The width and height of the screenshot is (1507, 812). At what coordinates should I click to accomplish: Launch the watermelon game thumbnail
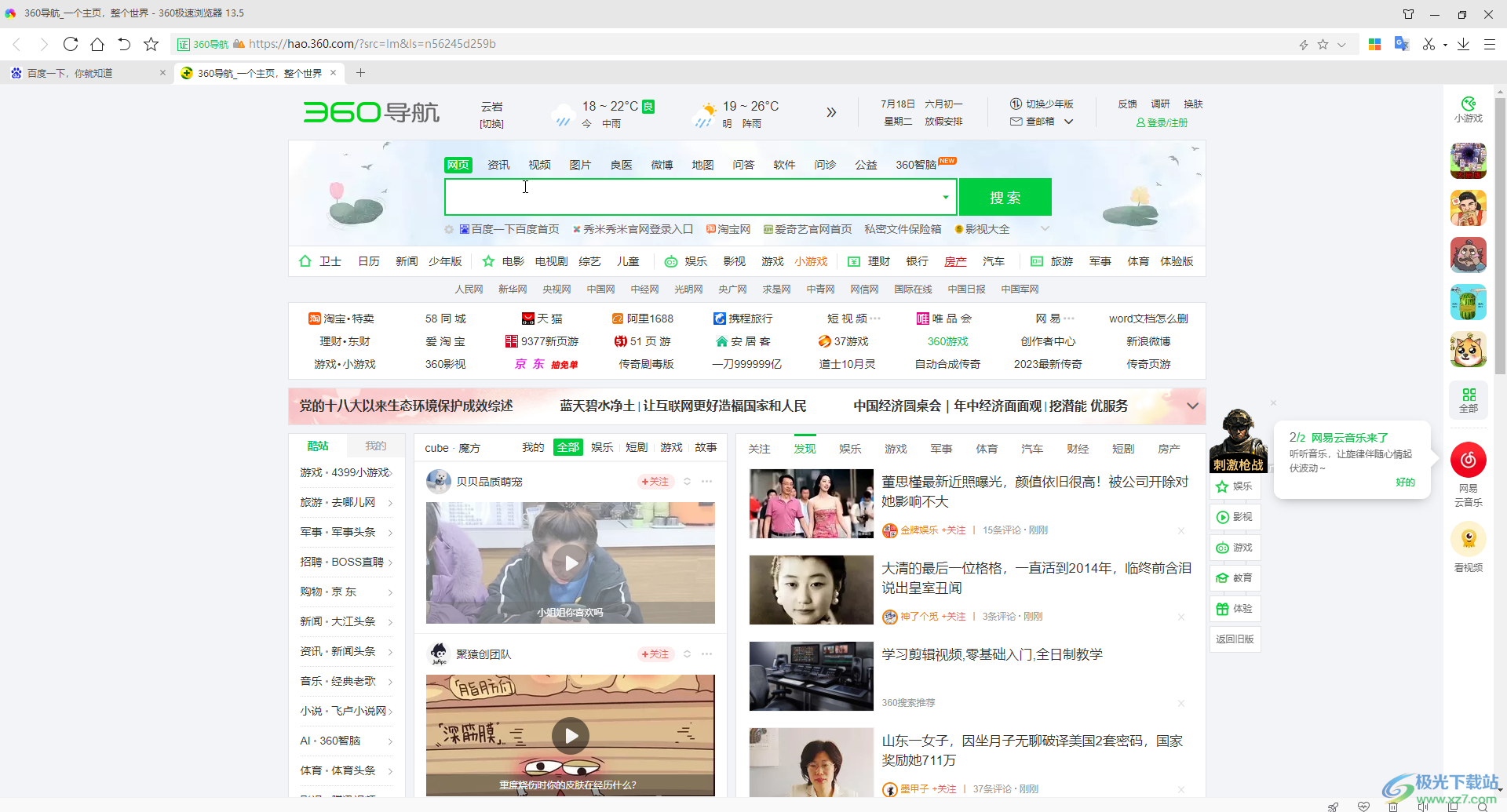(x=1468, y=302)
